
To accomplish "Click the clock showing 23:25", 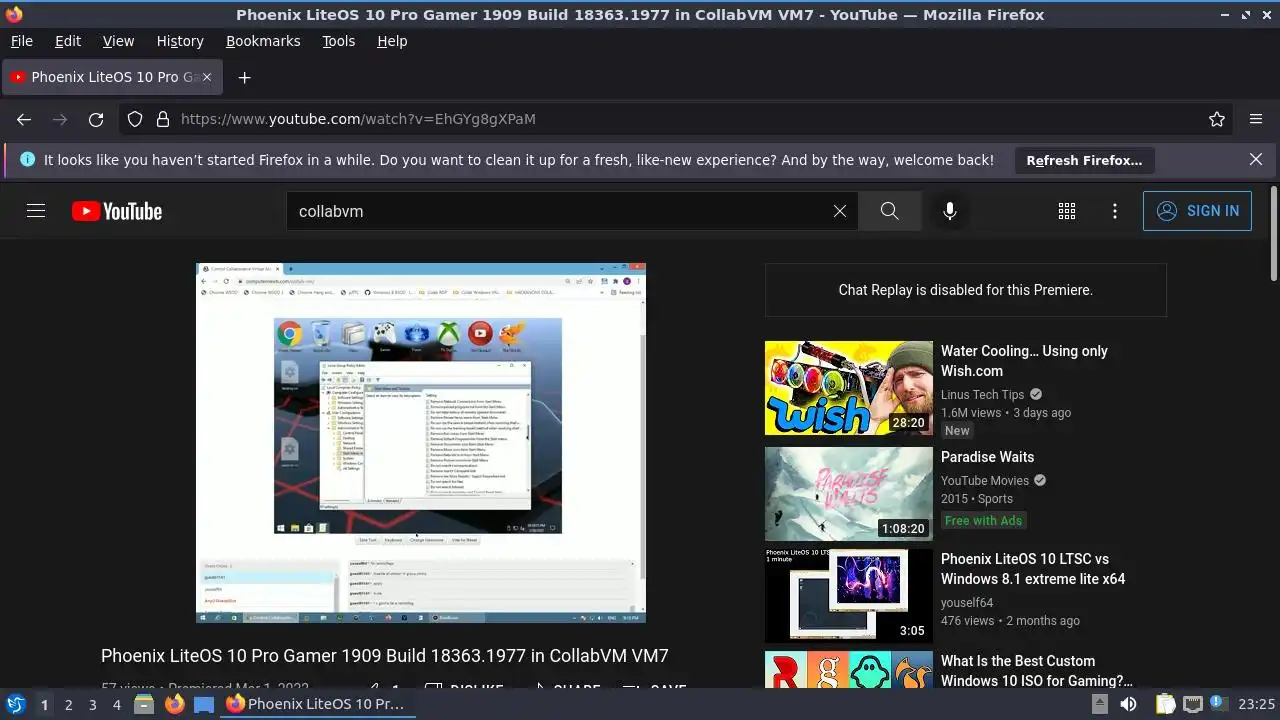I will [x=1257, y=704].
